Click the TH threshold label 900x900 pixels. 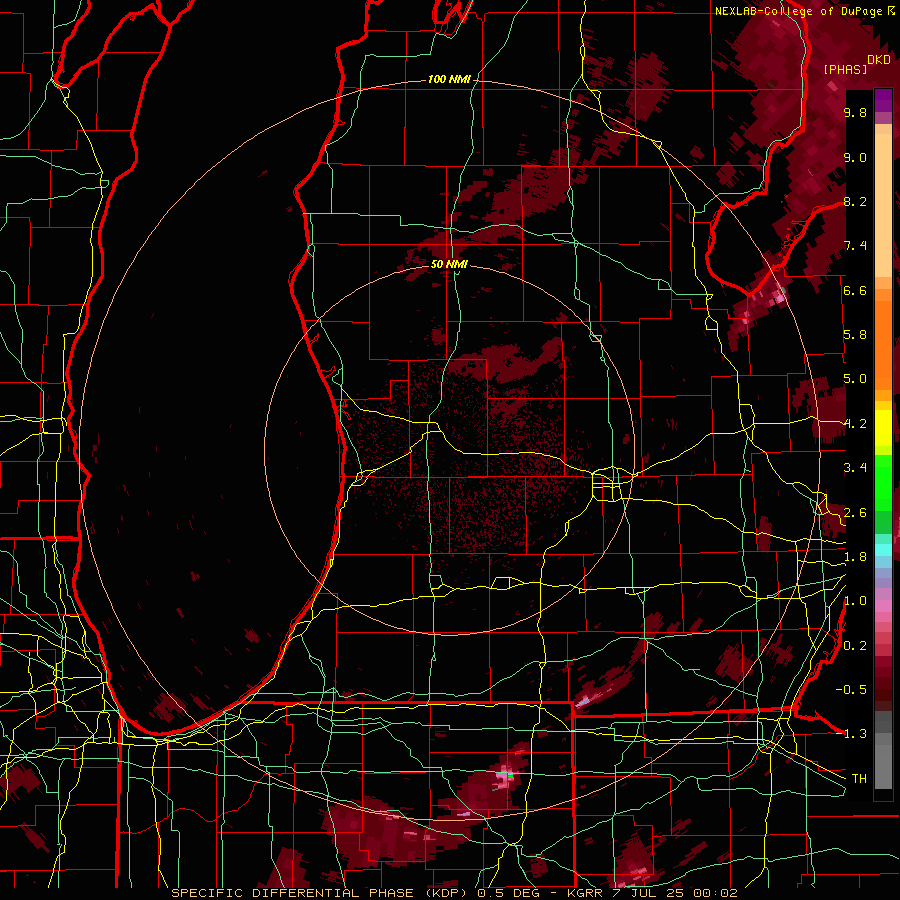pos(859,779)
